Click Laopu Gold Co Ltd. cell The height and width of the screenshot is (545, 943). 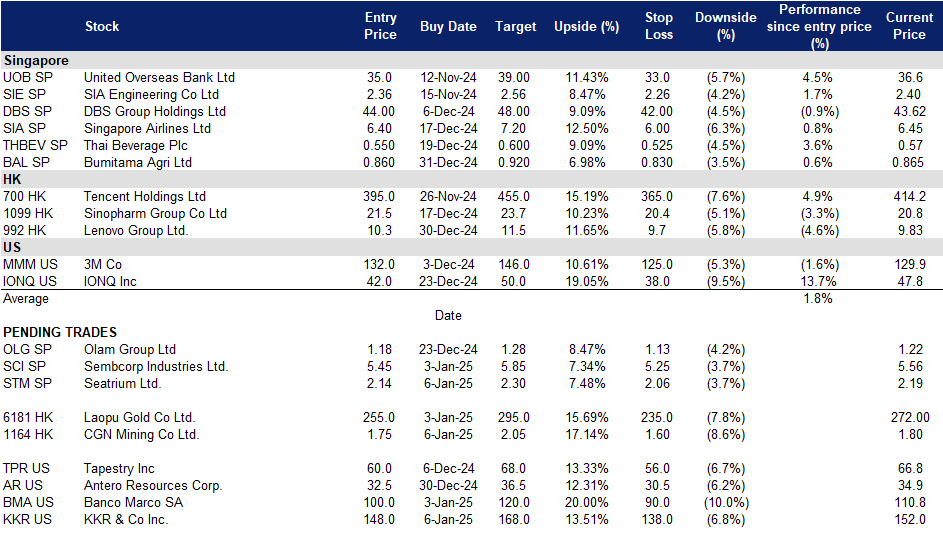click(x=140, y=417)
